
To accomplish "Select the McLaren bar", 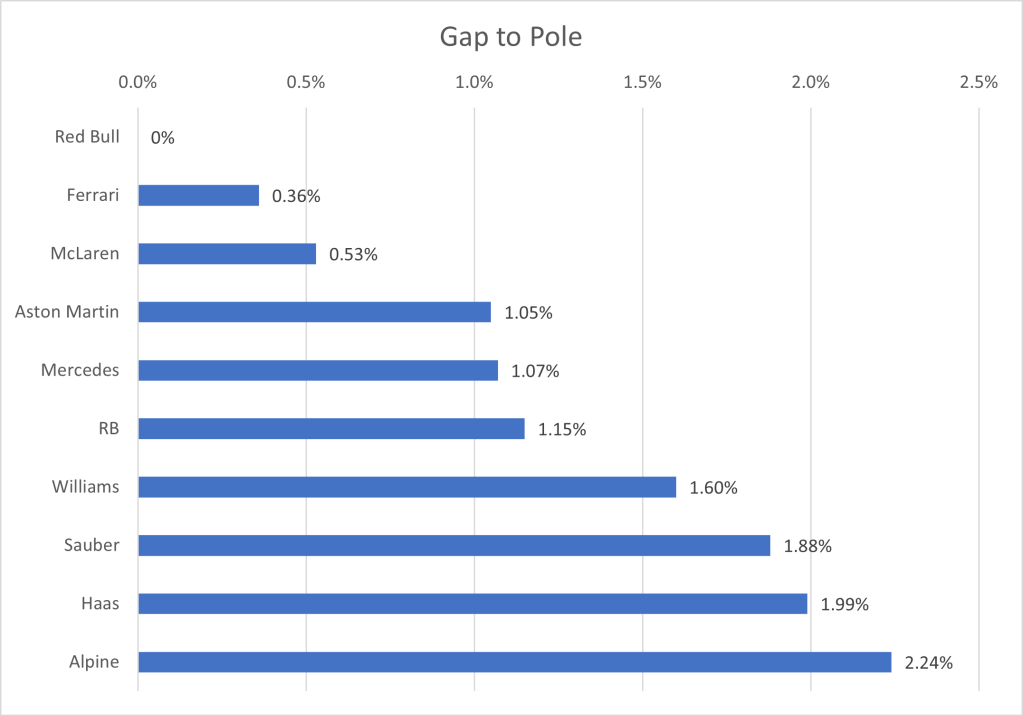I will click(x=227, y=254).
